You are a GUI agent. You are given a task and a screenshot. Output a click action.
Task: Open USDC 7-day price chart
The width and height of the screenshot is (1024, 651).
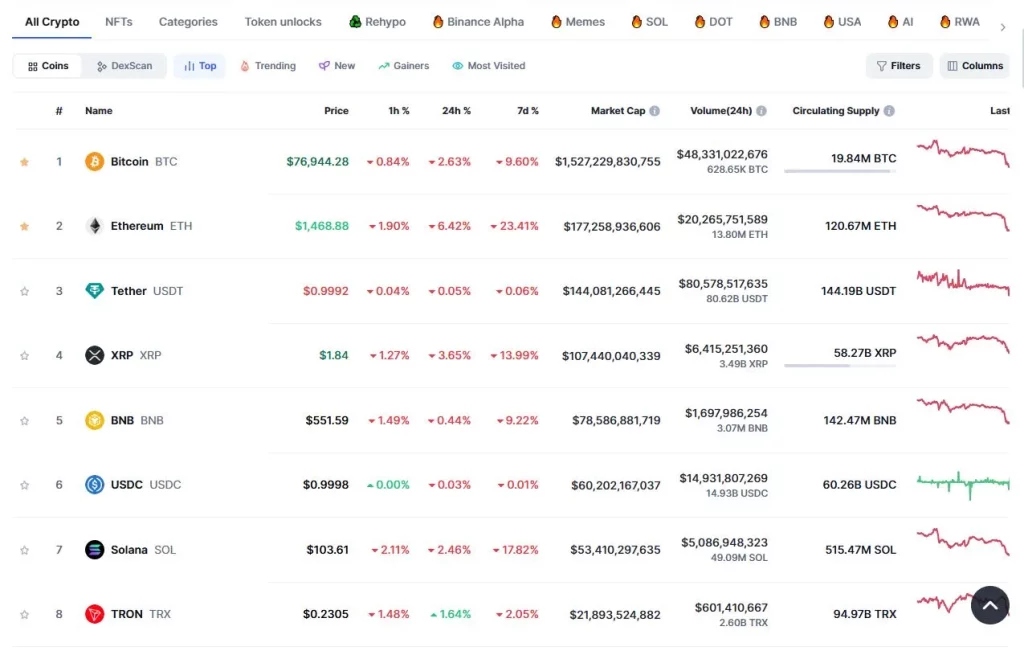[x=963, y=484]
